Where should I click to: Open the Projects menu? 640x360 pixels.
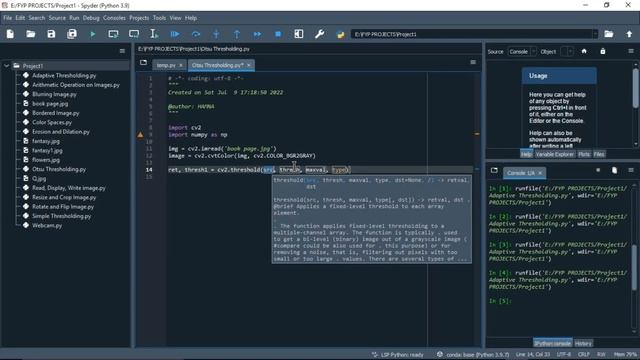[x=139, y=18]
